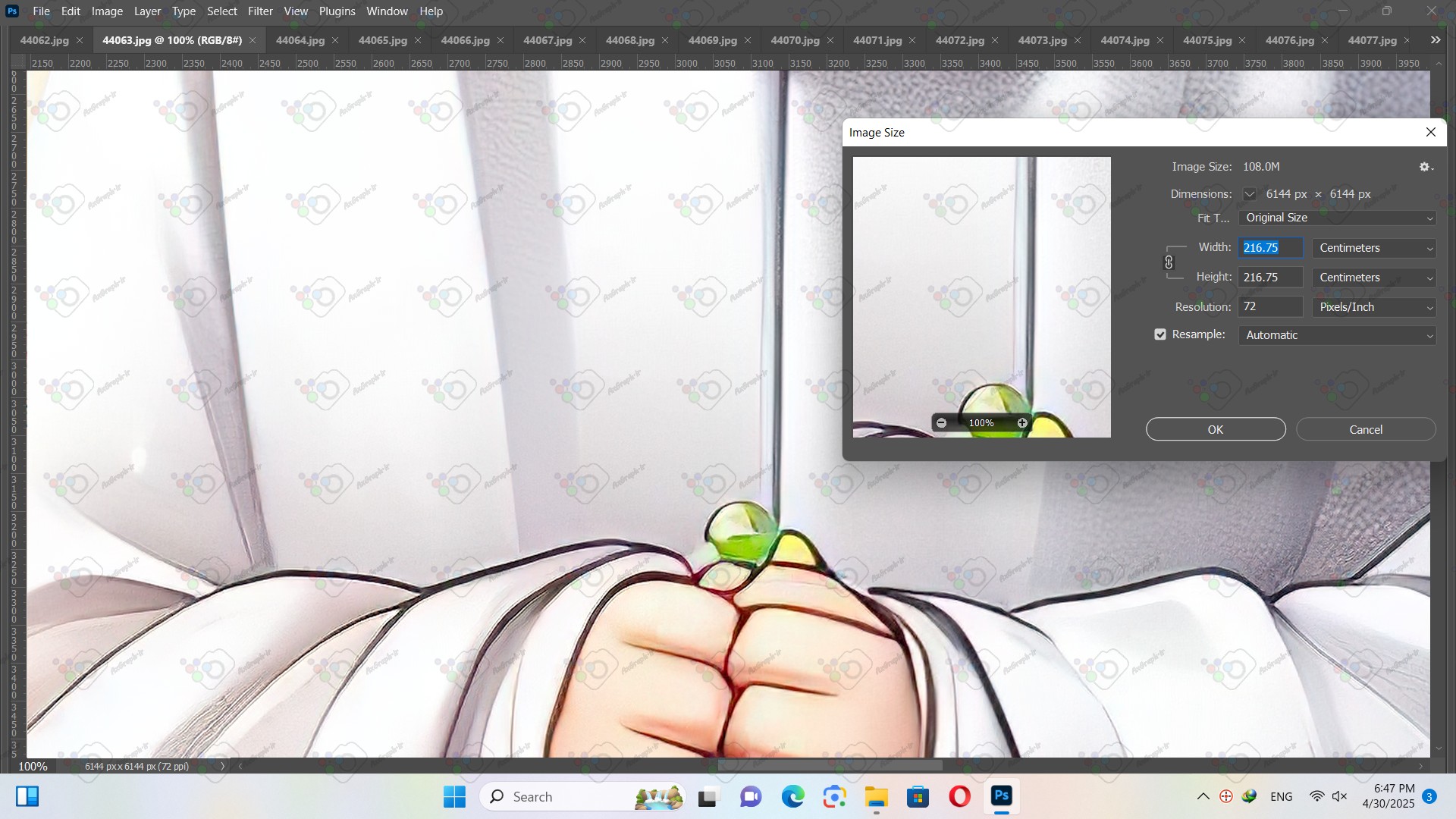Click the Photoshop logo icon in the menu bar
This screenshot has width=1456, height=819.
click(12, 11)
